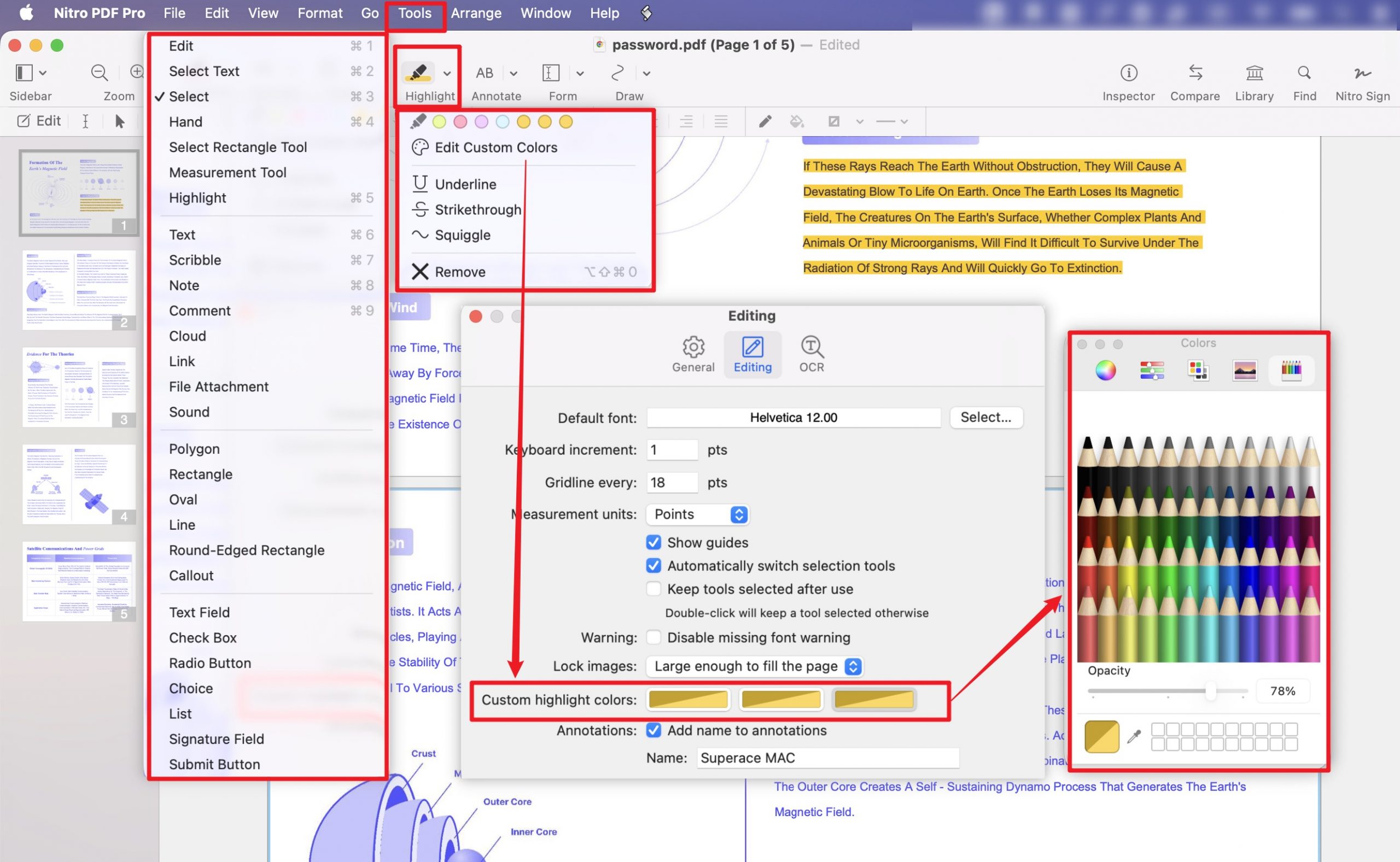Click the Opacity slider

(1168, 691)
